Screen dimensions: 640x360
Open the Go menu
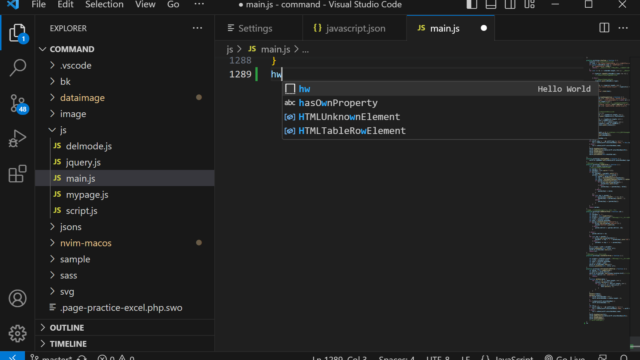coord(173,4)
